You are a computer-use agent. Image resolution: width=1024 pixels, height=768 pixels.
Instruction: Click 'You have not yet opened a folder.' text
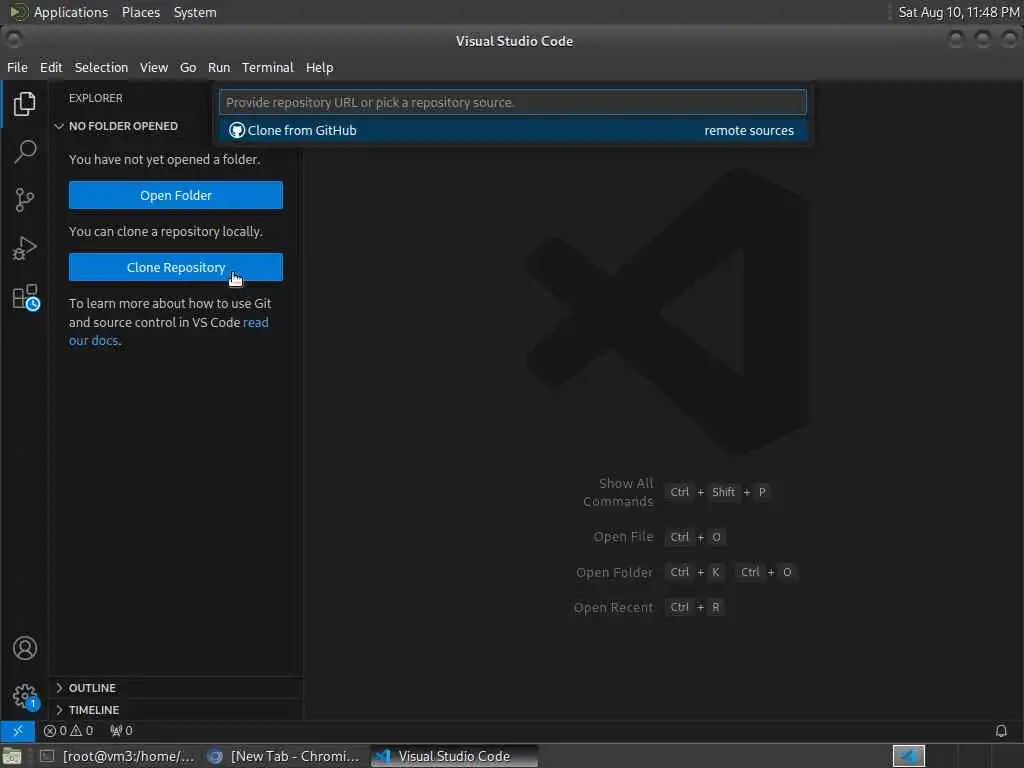point(165,159)
